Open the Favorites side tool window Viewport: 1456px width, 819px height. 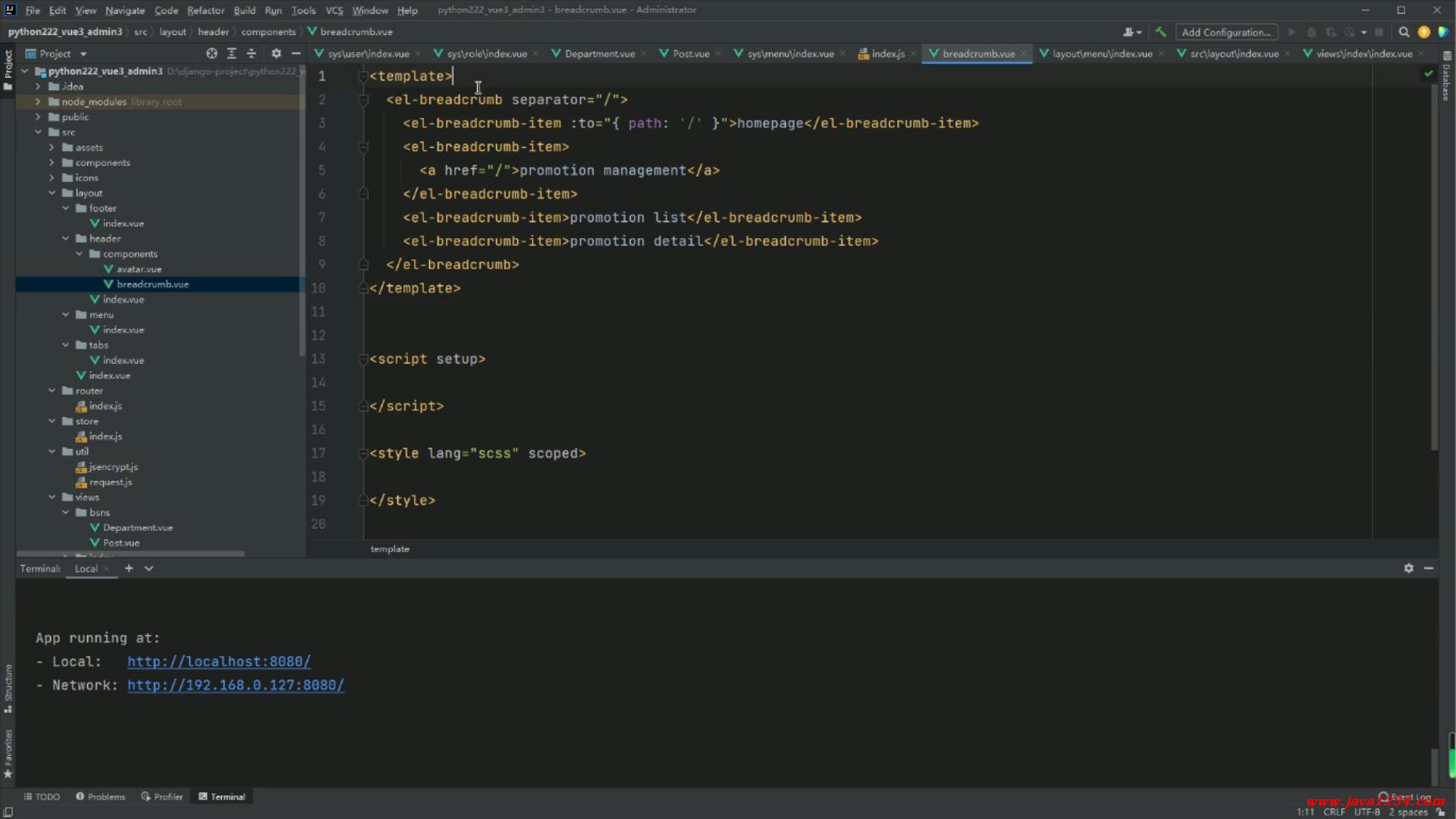(x=8, y=754)
